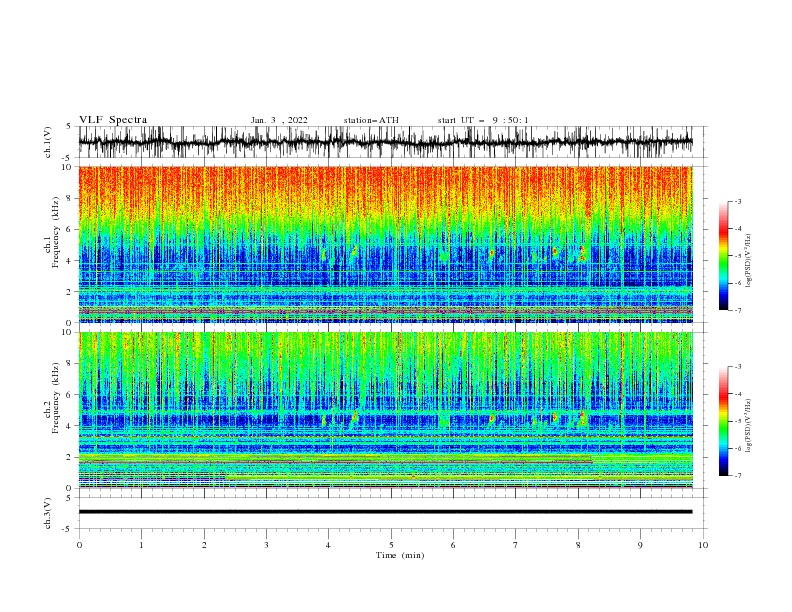The width and height of the screenshot is (792, 612).
Task: Click time axis tick label '3'
Action: 266,545
